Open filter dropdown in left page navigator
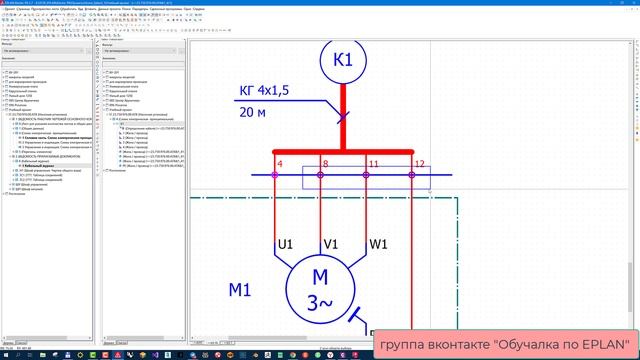Image resolution: width=640 pixels, height=360 pixels. (x=43, y=51)
